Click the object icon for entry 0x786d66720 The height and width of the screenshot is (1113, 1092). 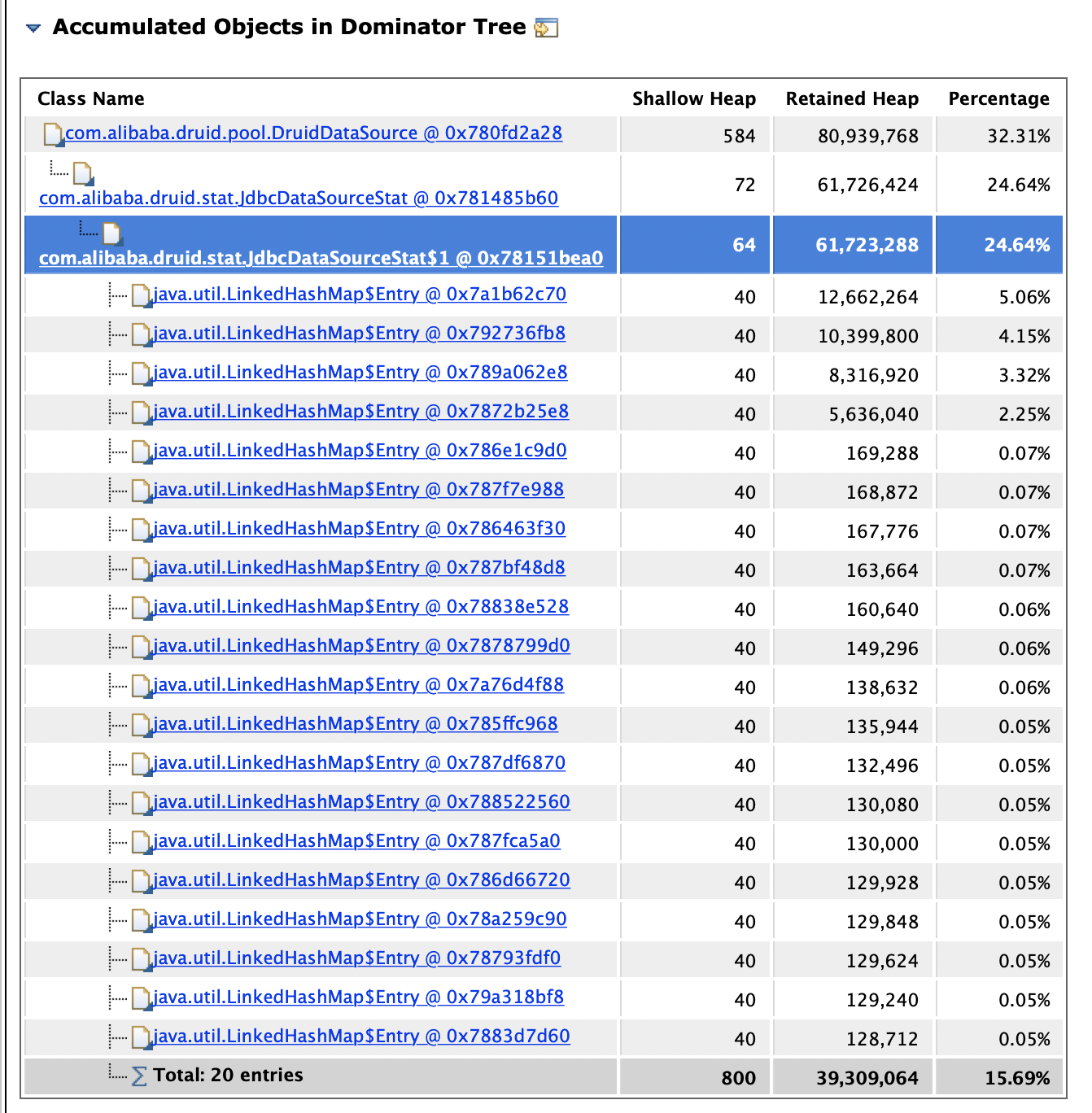(142, 881)
